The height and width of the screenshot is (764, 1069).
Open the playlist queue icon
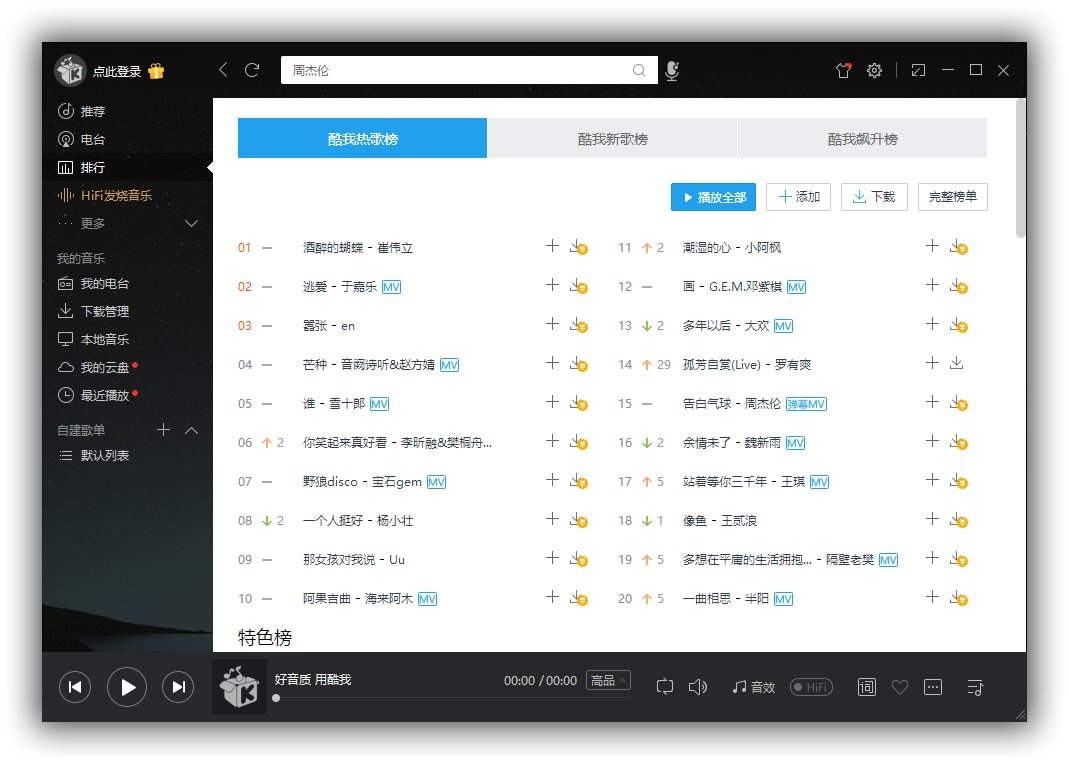coord(975,688)
